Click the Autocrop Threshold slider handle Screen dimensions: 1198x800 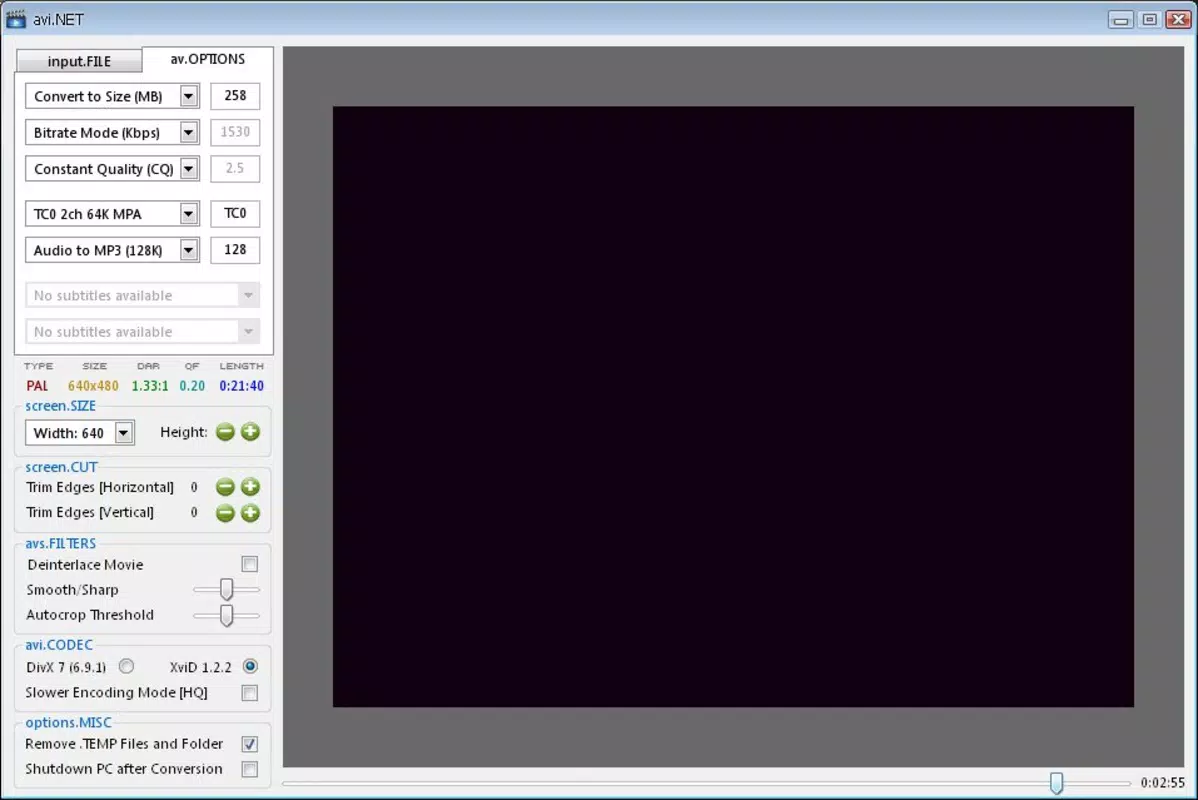coord(226,615)
